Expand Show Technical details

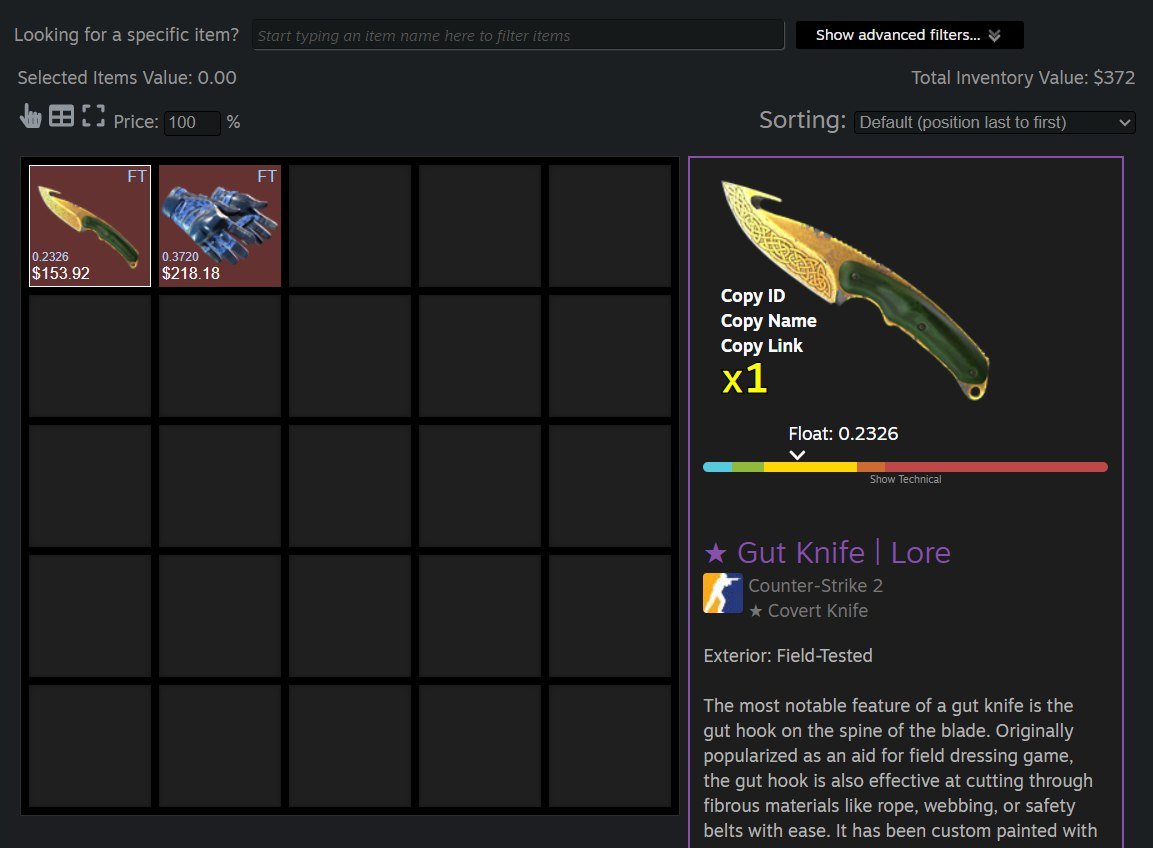pyautogui.click(x=905, y=480)
